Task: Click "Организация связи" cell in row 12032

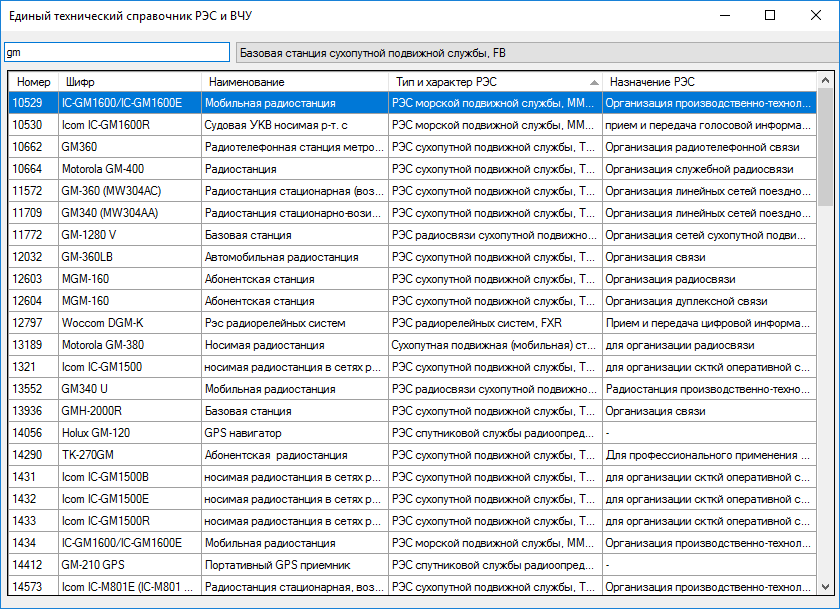Action: (710, 257)
